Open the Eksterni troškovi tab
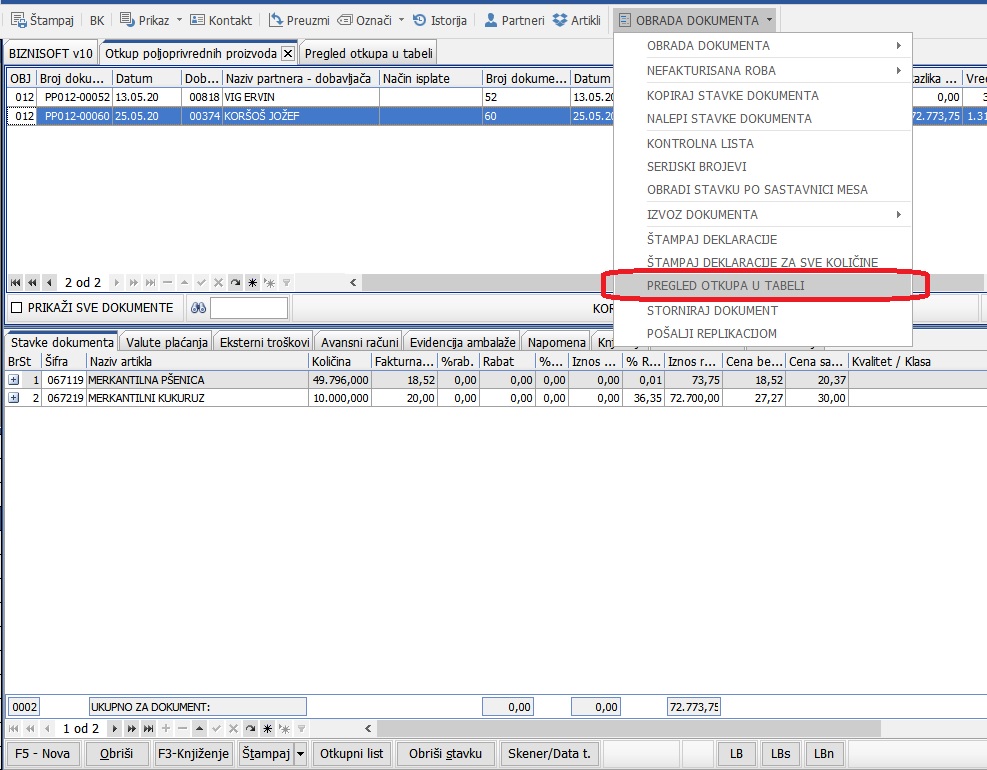Screen dimensions: 987x770 pos(264,343)
